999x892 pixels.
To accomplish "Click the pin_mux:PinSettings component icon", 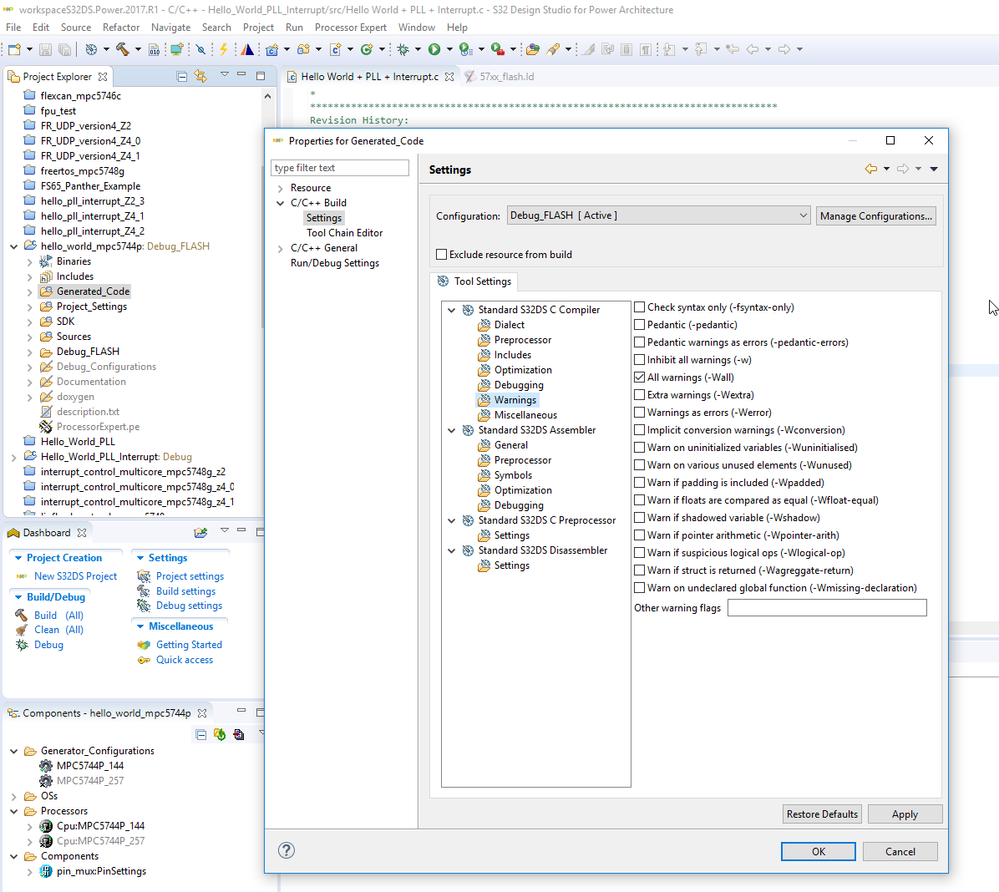I will (46, 871).
